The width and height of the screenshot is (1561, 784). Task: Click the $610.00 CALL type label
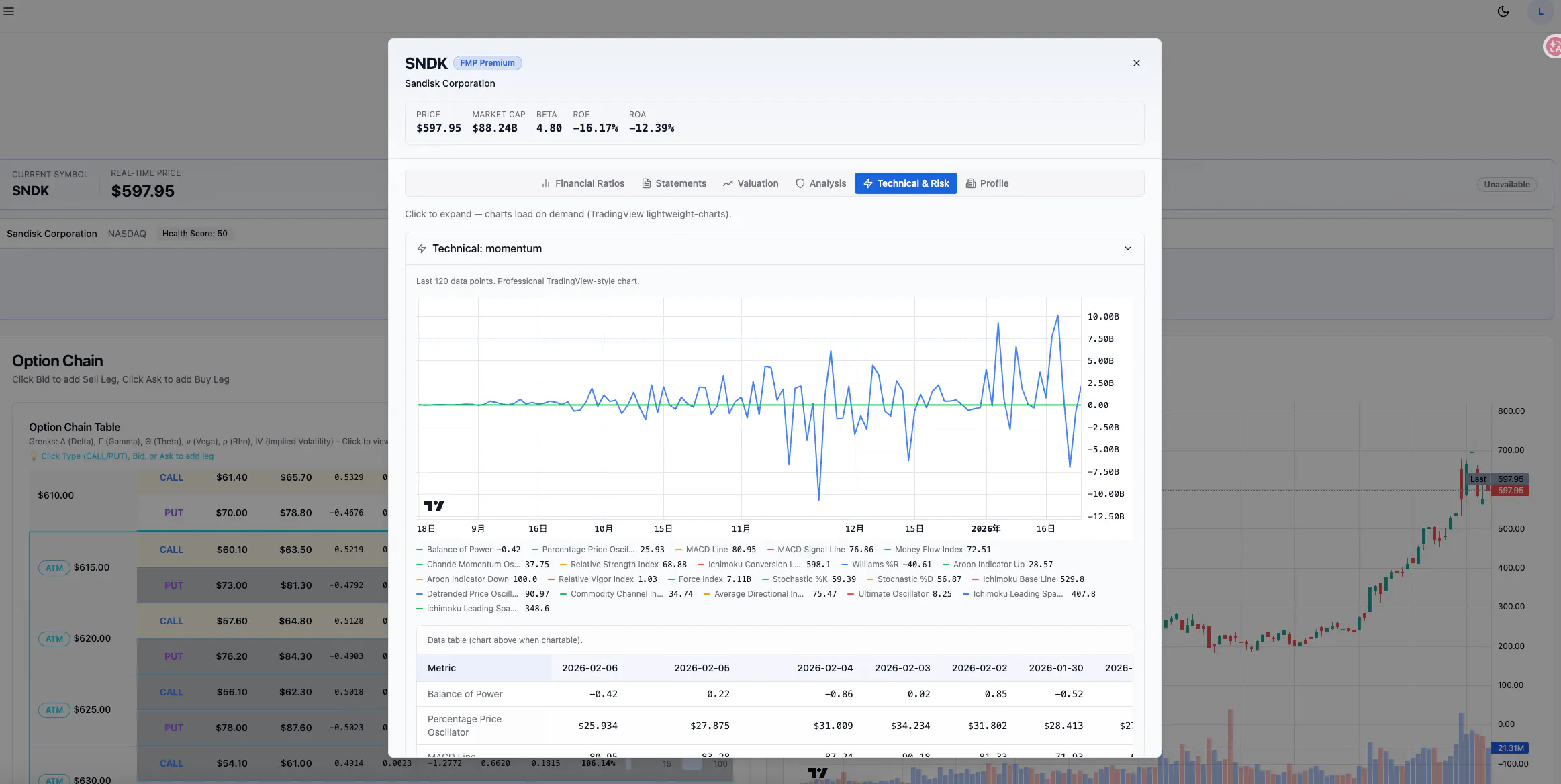(171, 477)
